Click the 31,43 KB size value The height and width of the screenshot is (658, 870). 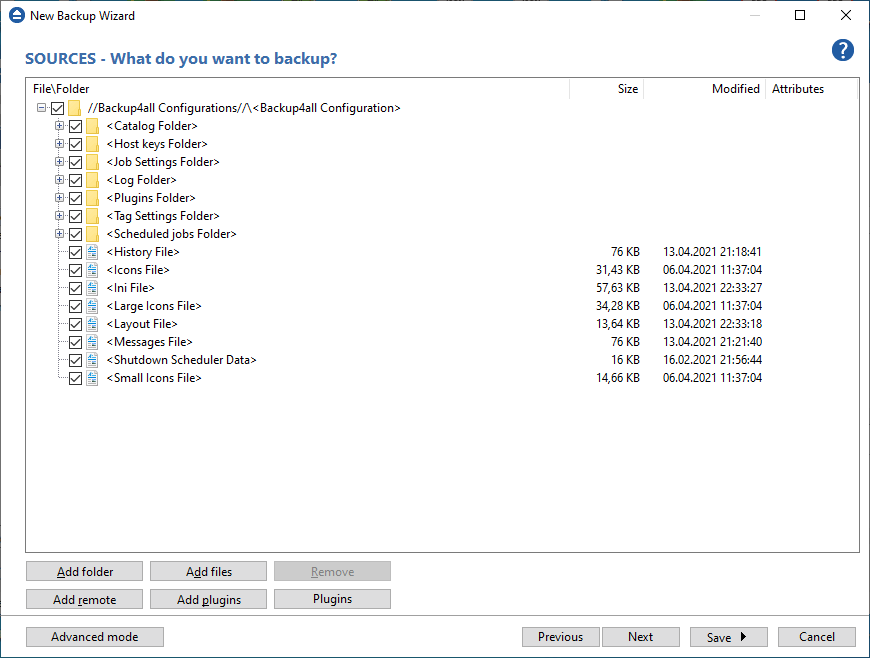pos(618,270)
